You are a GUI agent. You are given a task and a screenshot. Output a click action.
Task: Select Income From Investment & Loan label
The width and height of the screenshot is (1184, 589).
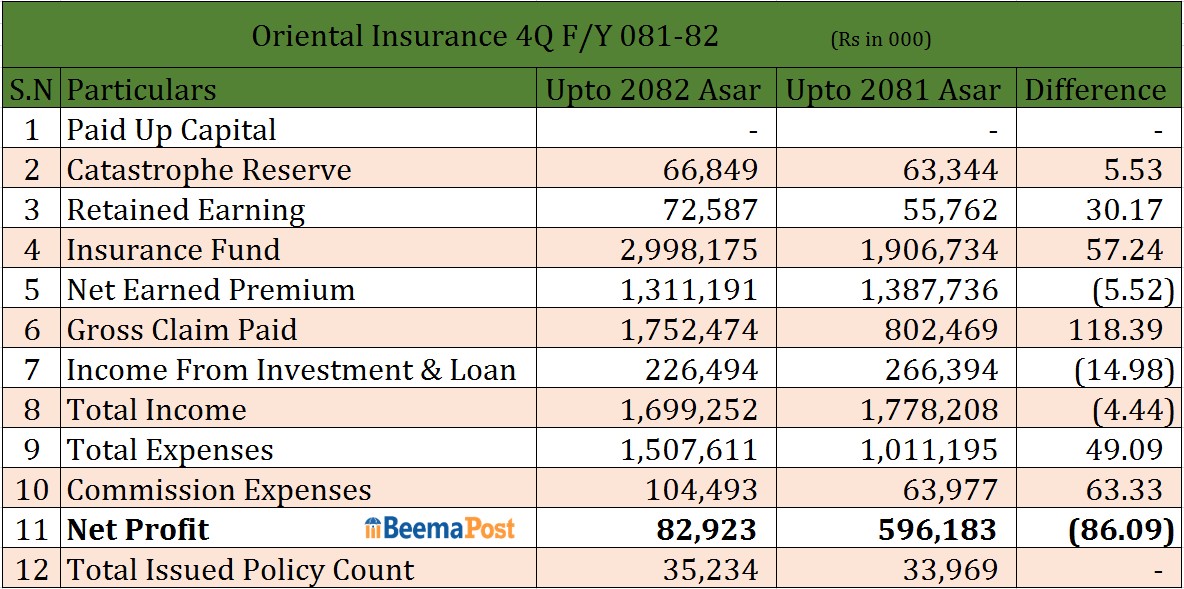click(x=291, y=370)
